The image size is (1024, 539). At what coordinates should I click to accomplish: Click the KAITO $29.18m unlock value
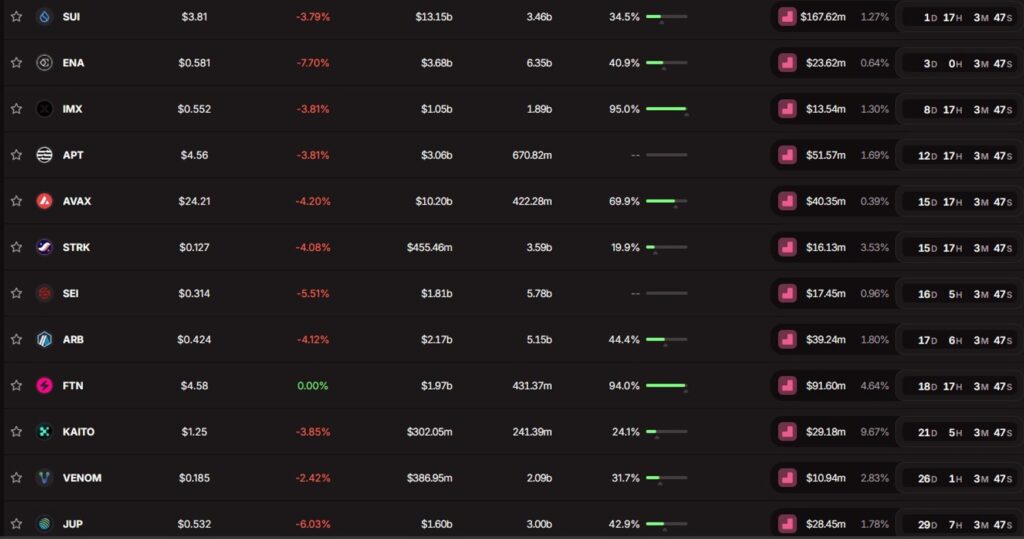coord(823,431)
